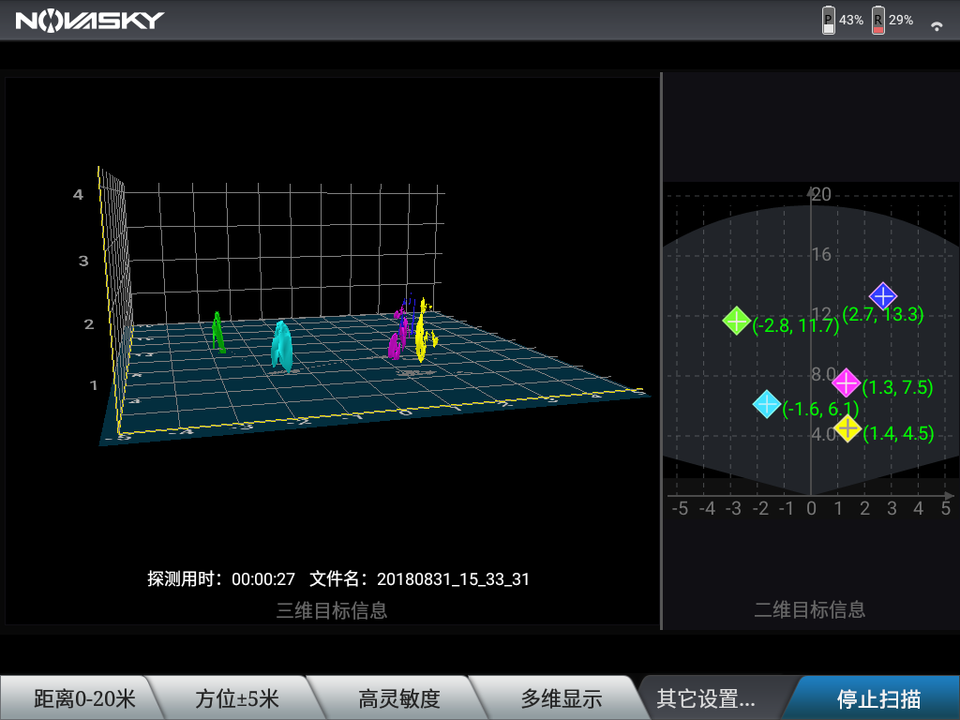Select the green target marker (-2.8, 11.7)
Viewport: 960px width, 720px height.
(x=737, y=320)
